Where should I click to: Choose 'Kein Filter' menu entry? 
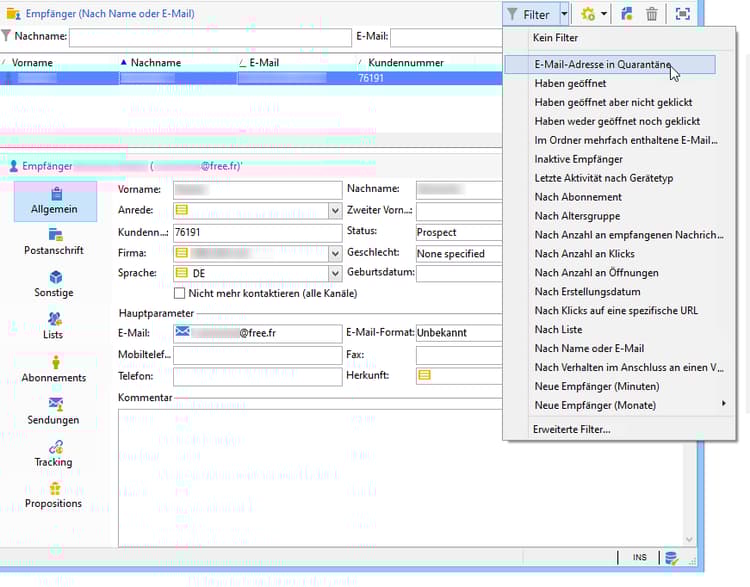555,37
